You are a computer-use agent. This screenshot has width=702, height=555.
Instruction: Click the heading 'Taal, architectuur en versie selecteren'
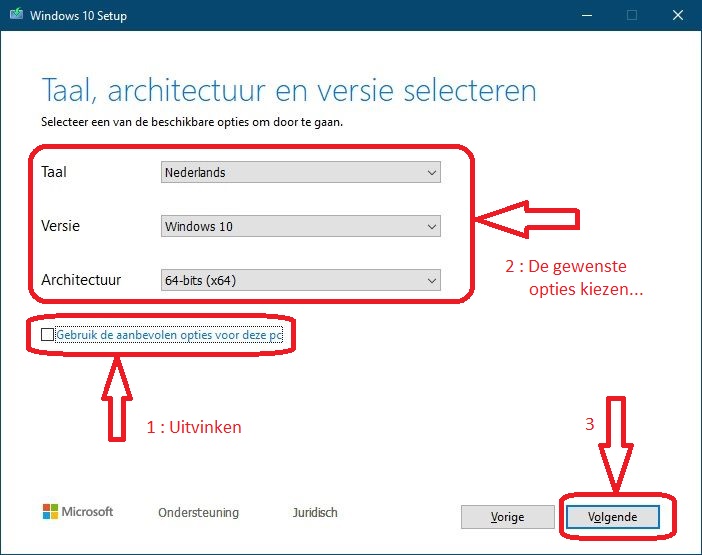point(289,91)
